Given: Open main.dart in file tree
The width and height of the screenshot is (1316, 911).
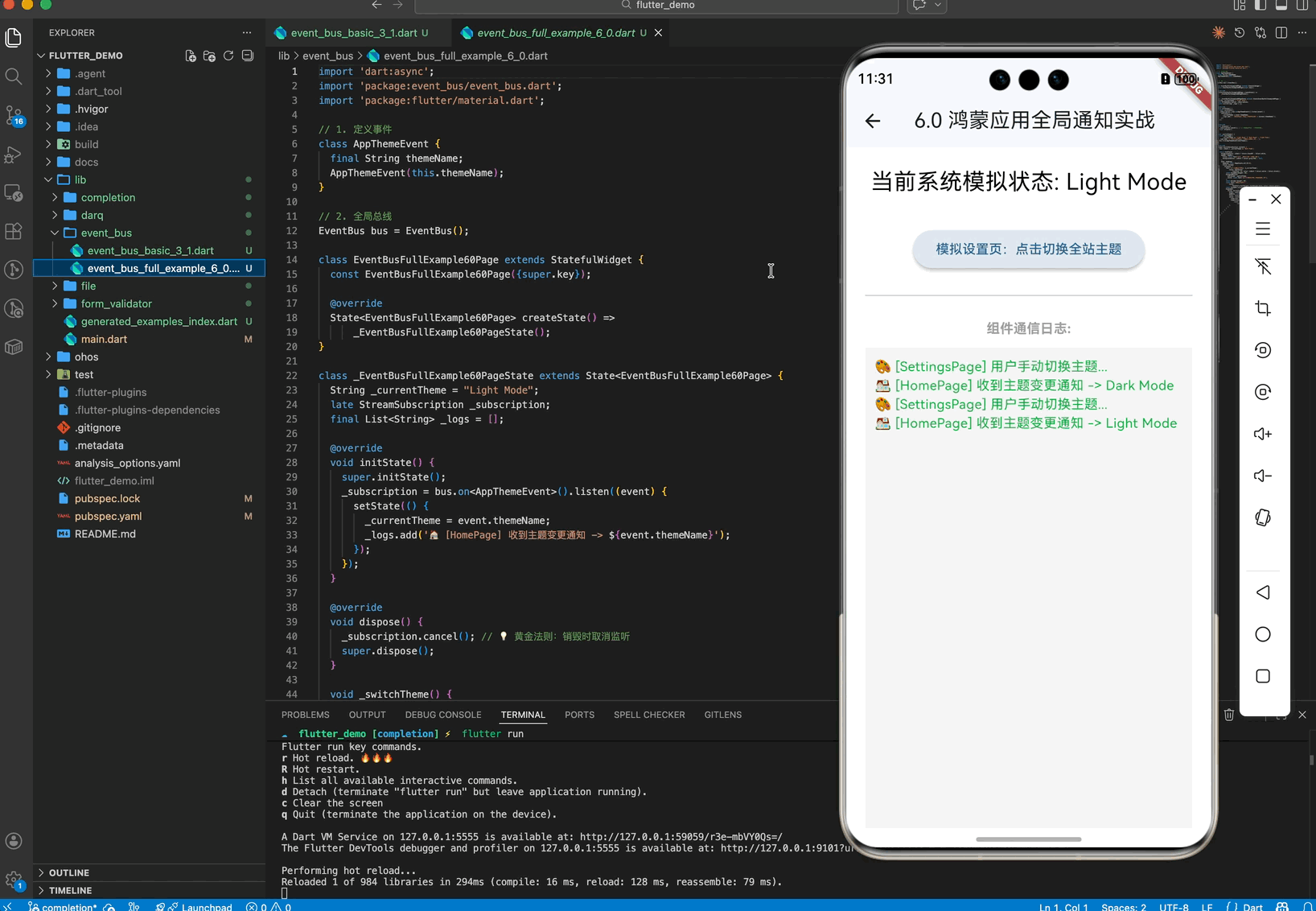Looking at the screenshot, I should 149,339.
